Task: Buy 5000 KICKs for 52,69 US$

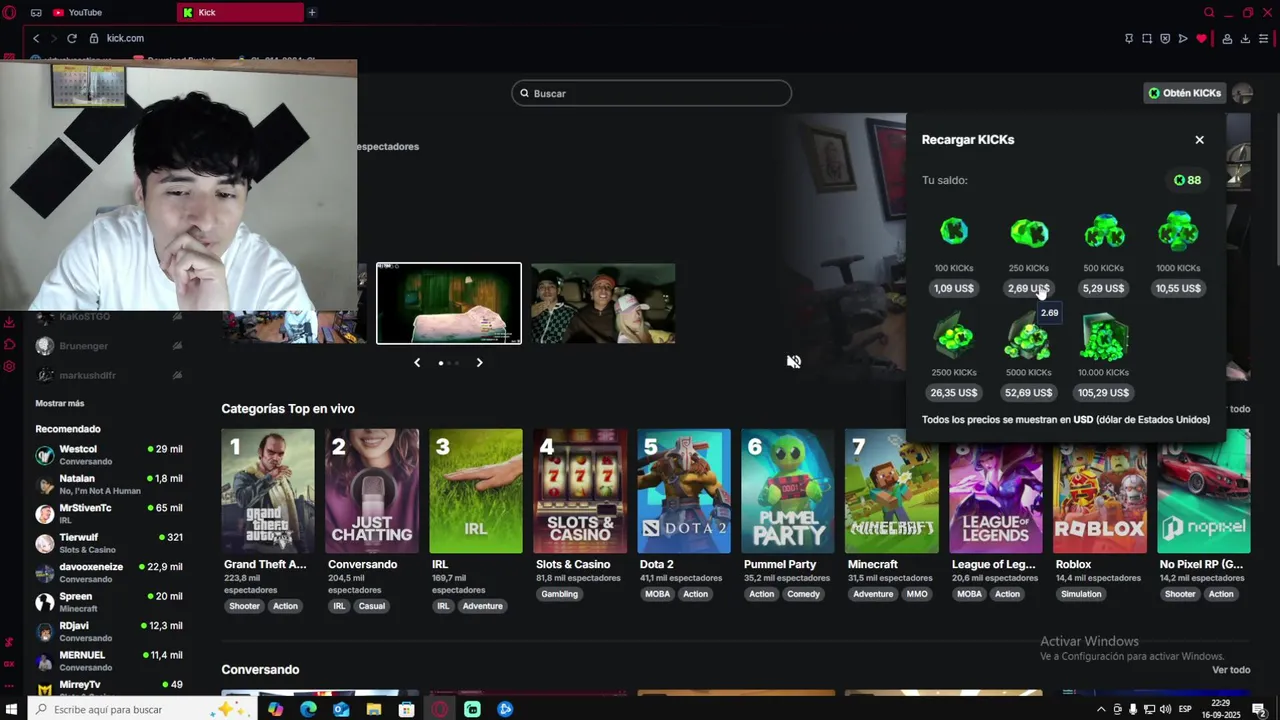Action: [1029, 393]
